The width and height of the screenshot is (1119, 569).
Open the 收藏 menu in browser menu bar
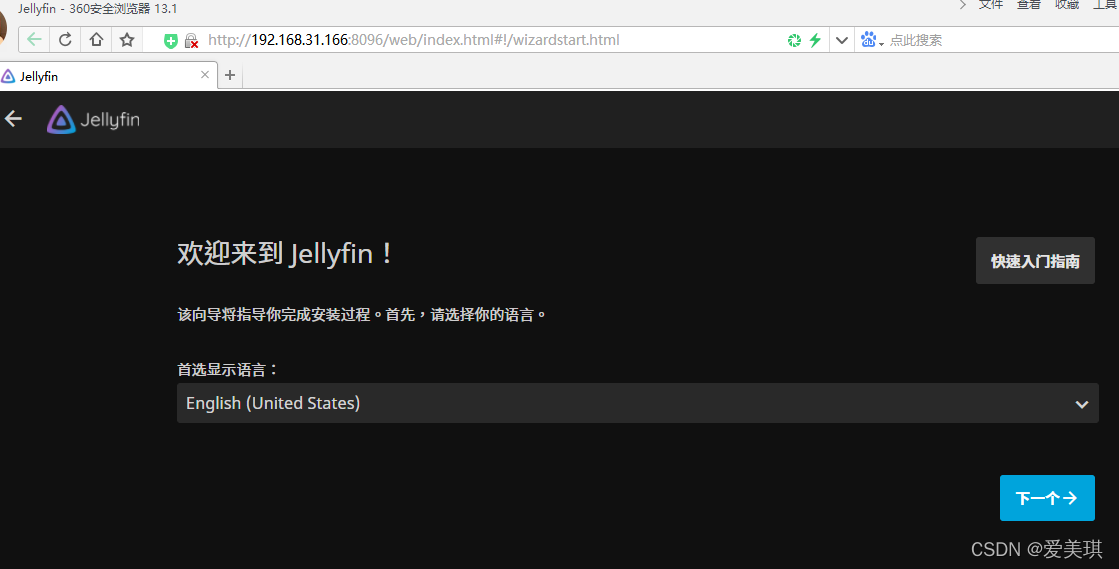click(x=1067, y=5)
